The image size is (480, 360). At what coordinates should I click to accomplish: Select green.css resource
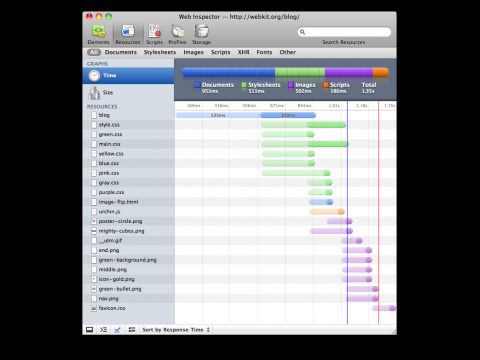coord(128,134)
